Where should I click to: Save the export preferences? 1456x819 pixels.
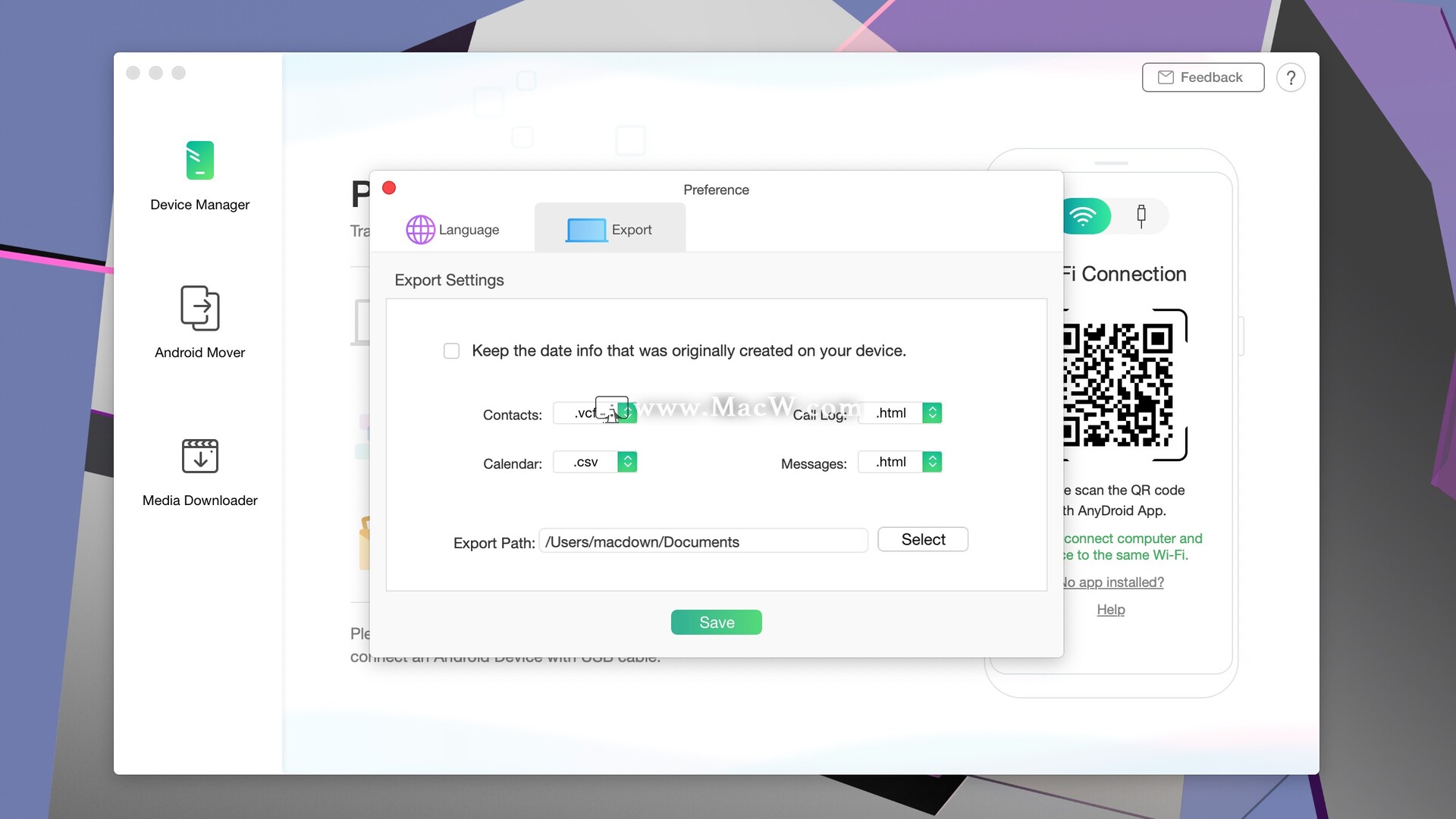[717, 623]
